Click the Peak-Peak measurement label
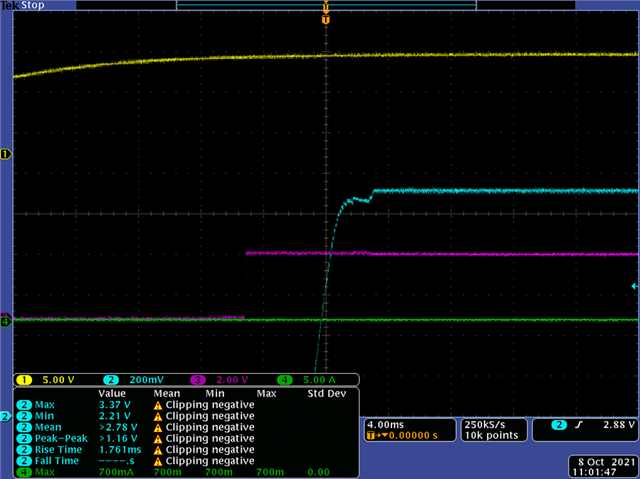The width and height of the screenshot is (640, 479). click(61, 439)
